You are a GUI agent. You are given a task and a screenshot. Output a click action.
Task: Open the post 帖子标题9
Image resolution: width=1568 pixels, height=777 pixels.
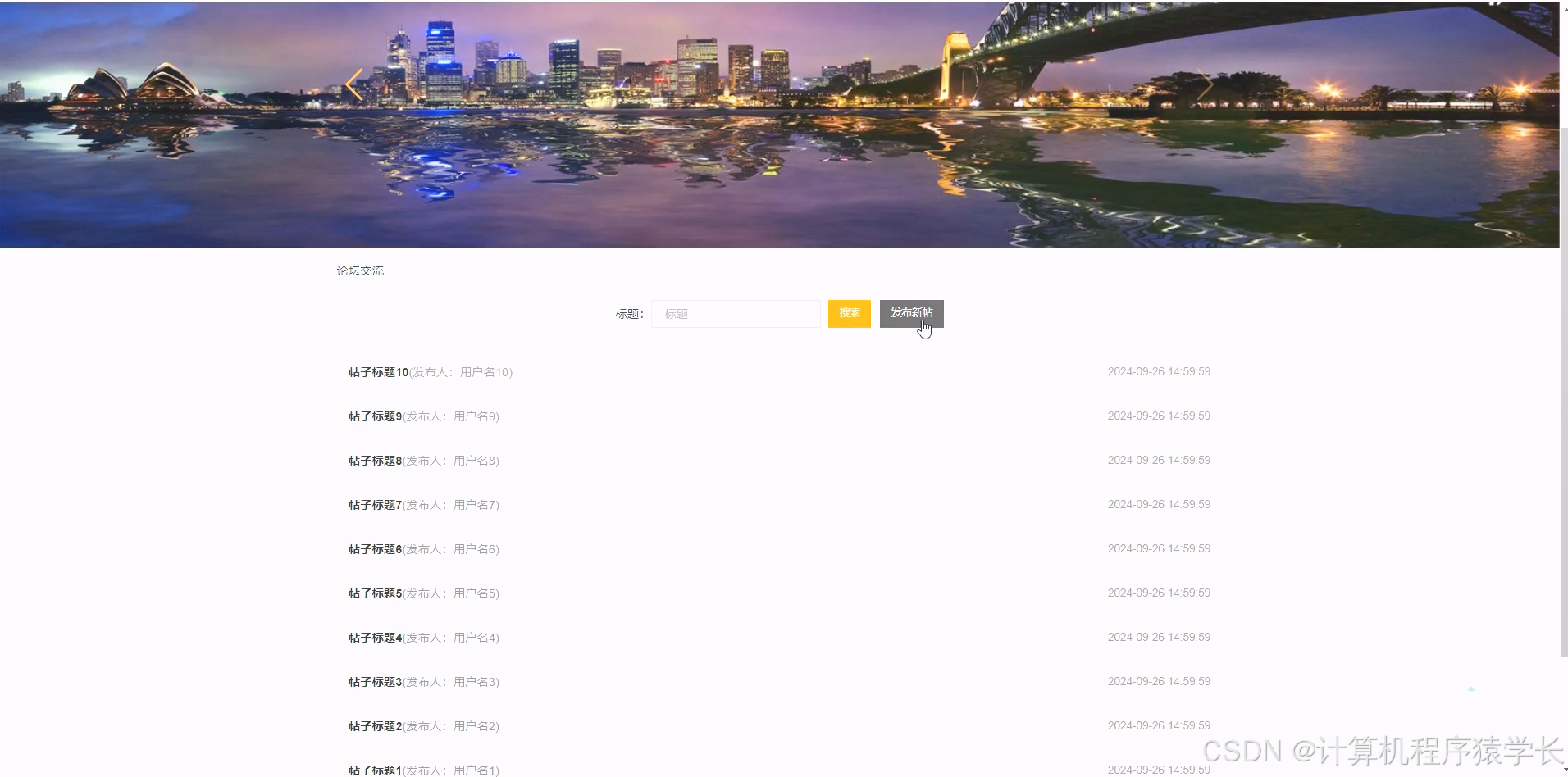(x=375, y=416)
